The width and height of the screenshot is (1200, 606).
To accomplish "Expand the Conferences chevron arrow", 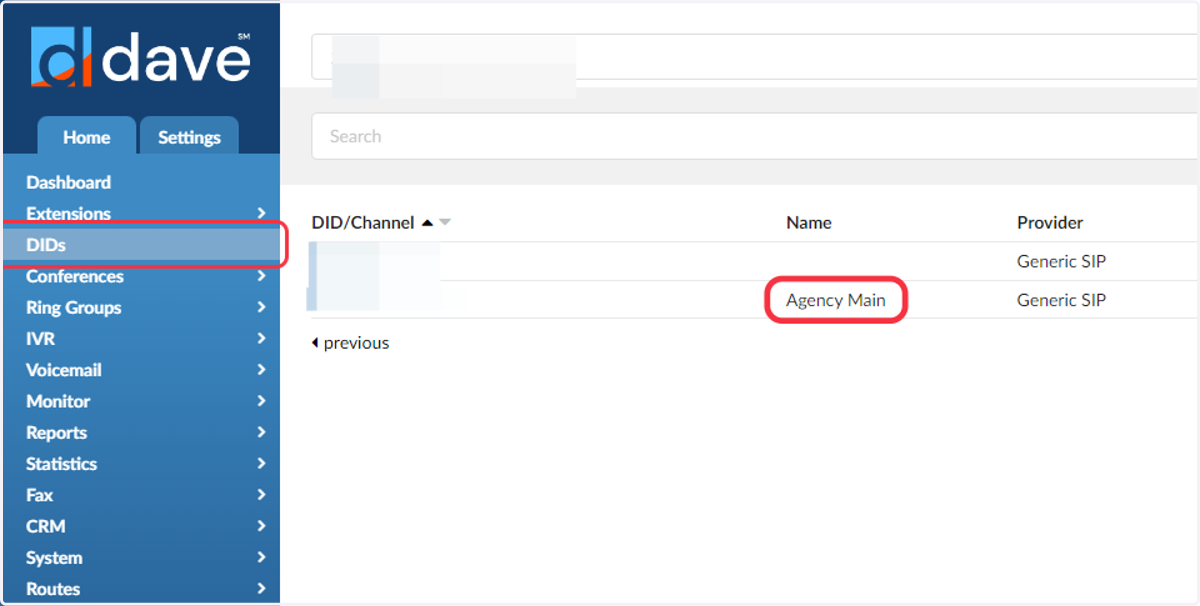I will click(261, 276).
